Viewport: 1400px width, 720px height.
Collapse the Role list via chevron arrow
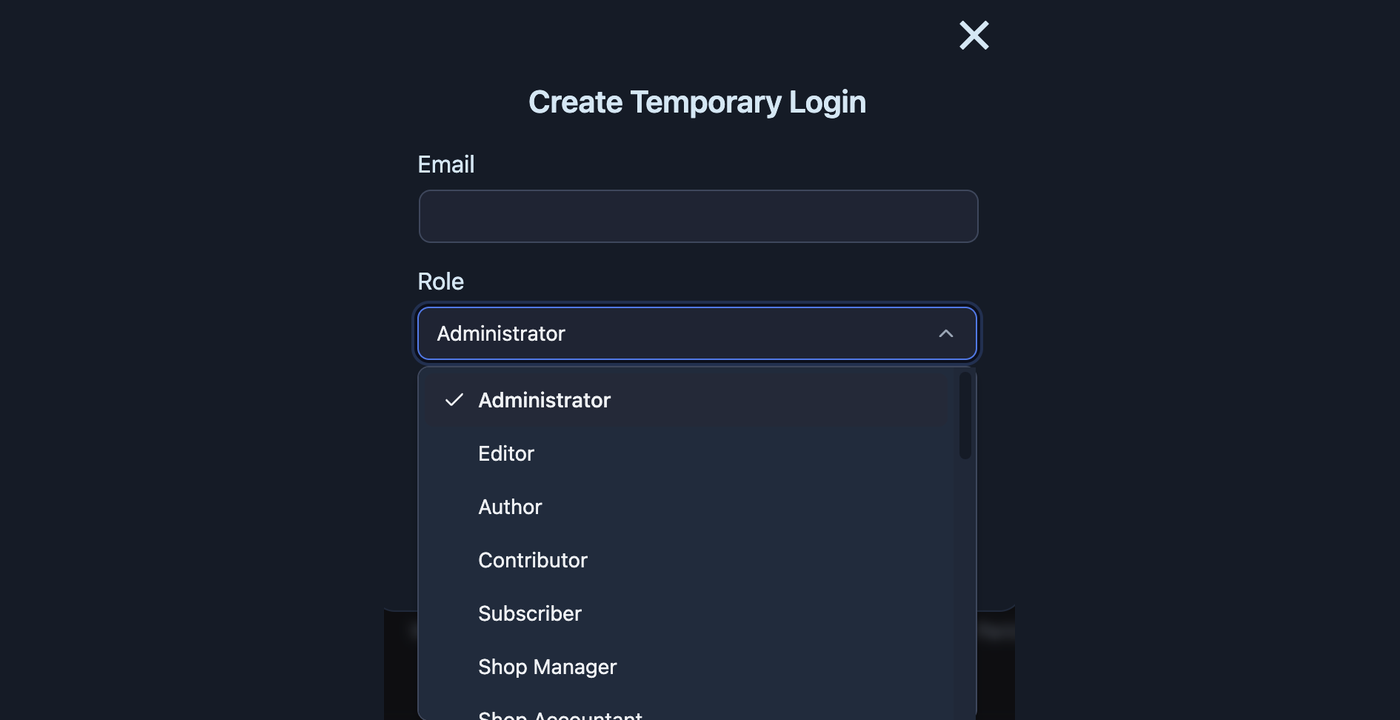pos(946,334)
